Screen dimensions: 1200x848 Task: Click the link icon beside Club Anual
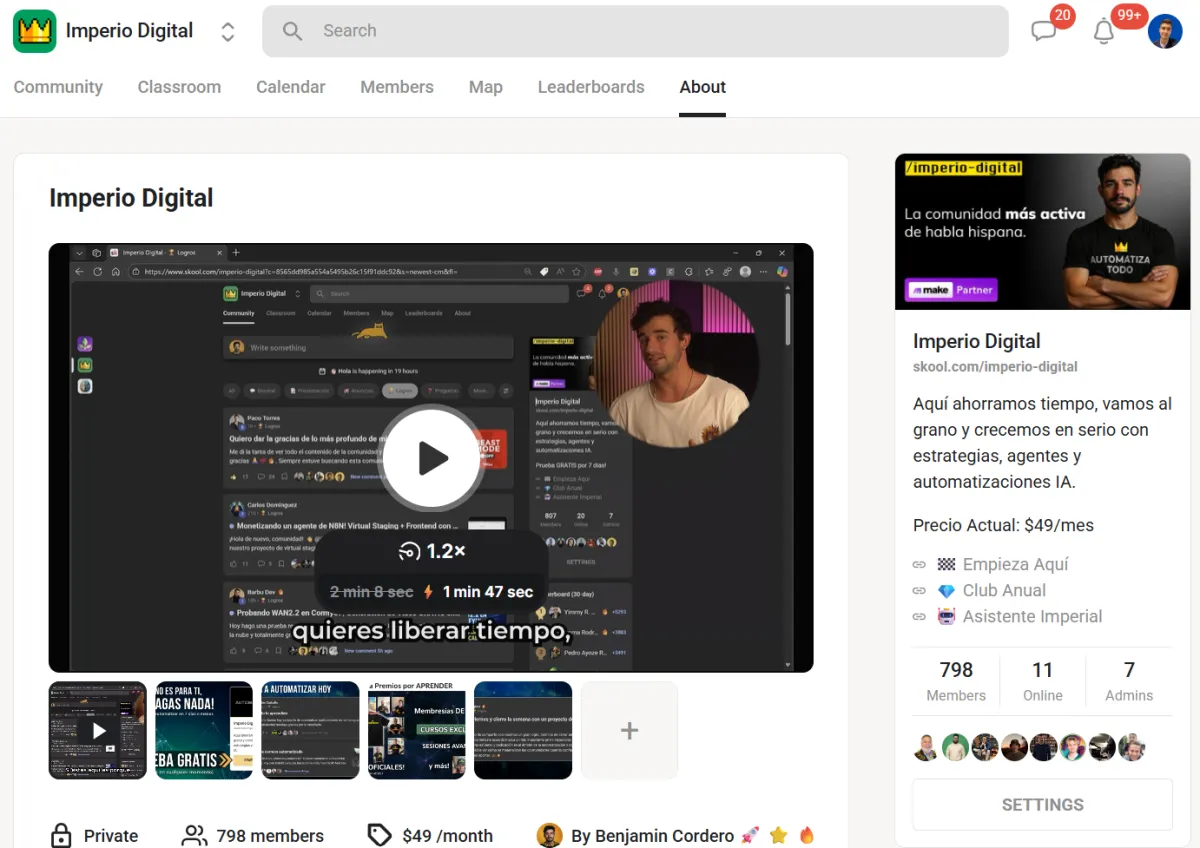[920, 590]
